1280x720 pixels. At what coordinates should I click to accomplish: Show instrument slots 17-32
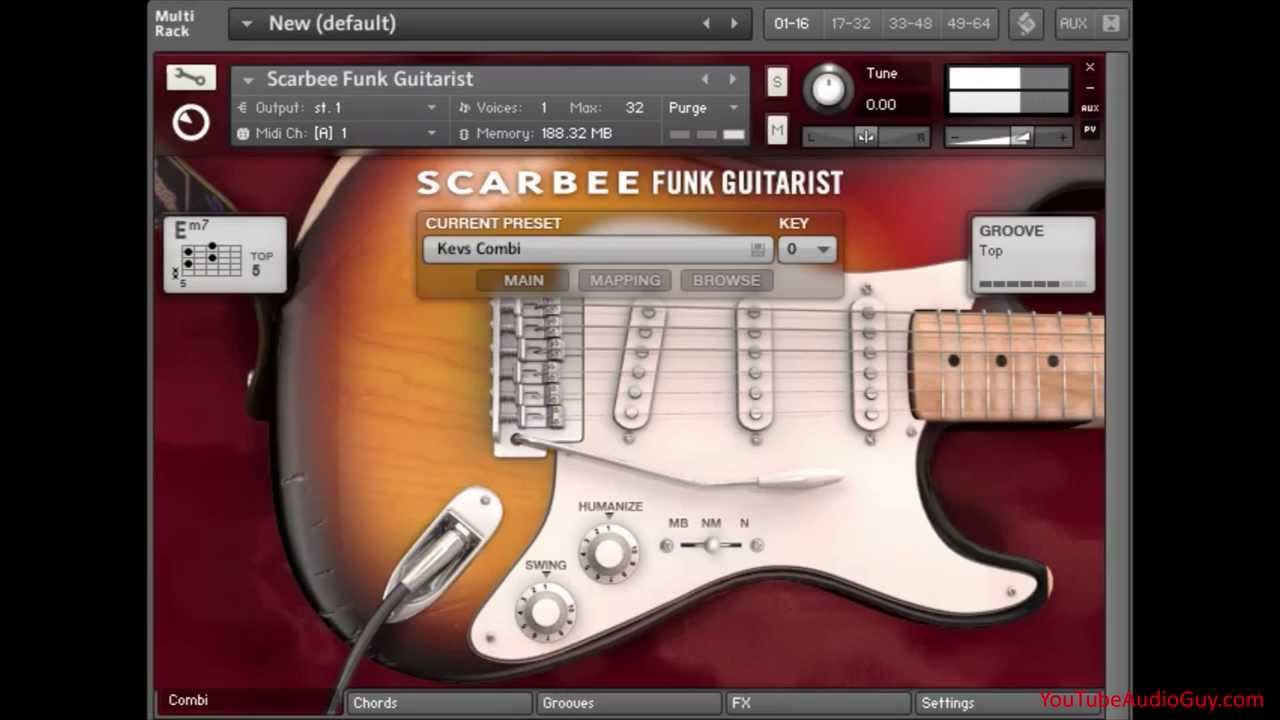[851, 24]
